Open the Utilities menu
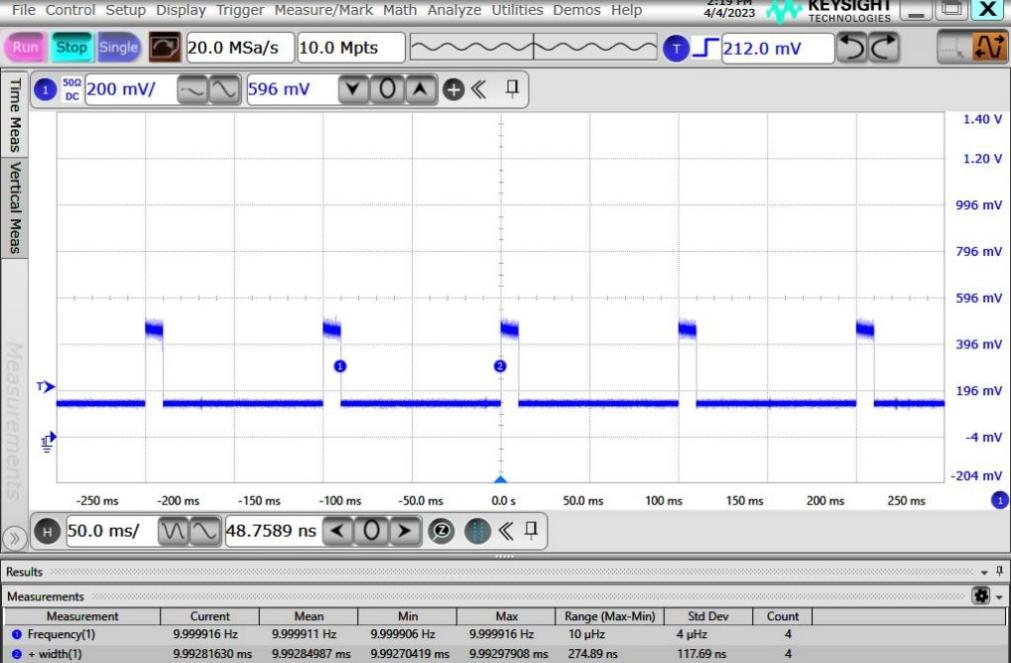The height and width of the screenshot is (663, 1011). click(x=517, y=10)
